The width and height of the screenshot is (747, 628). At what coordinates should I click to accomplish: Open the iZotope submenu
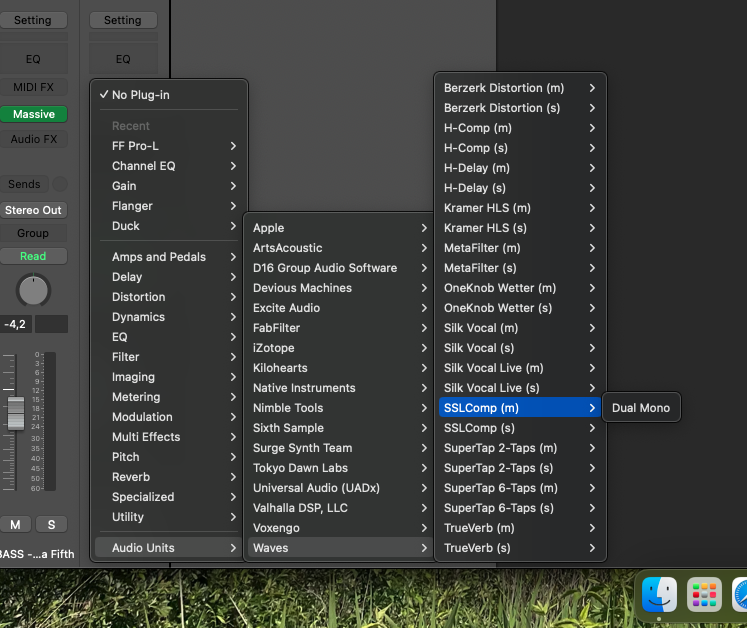tap(340, 348)
